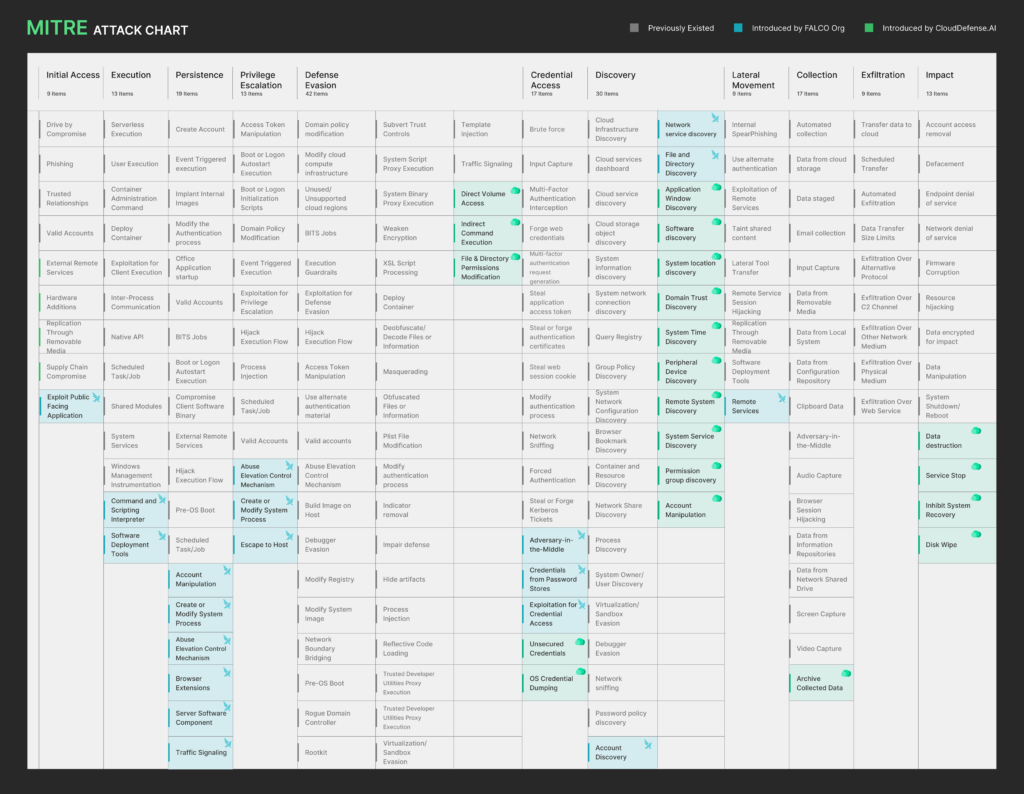Select the Defense Evasion column header

pos(322,80)
